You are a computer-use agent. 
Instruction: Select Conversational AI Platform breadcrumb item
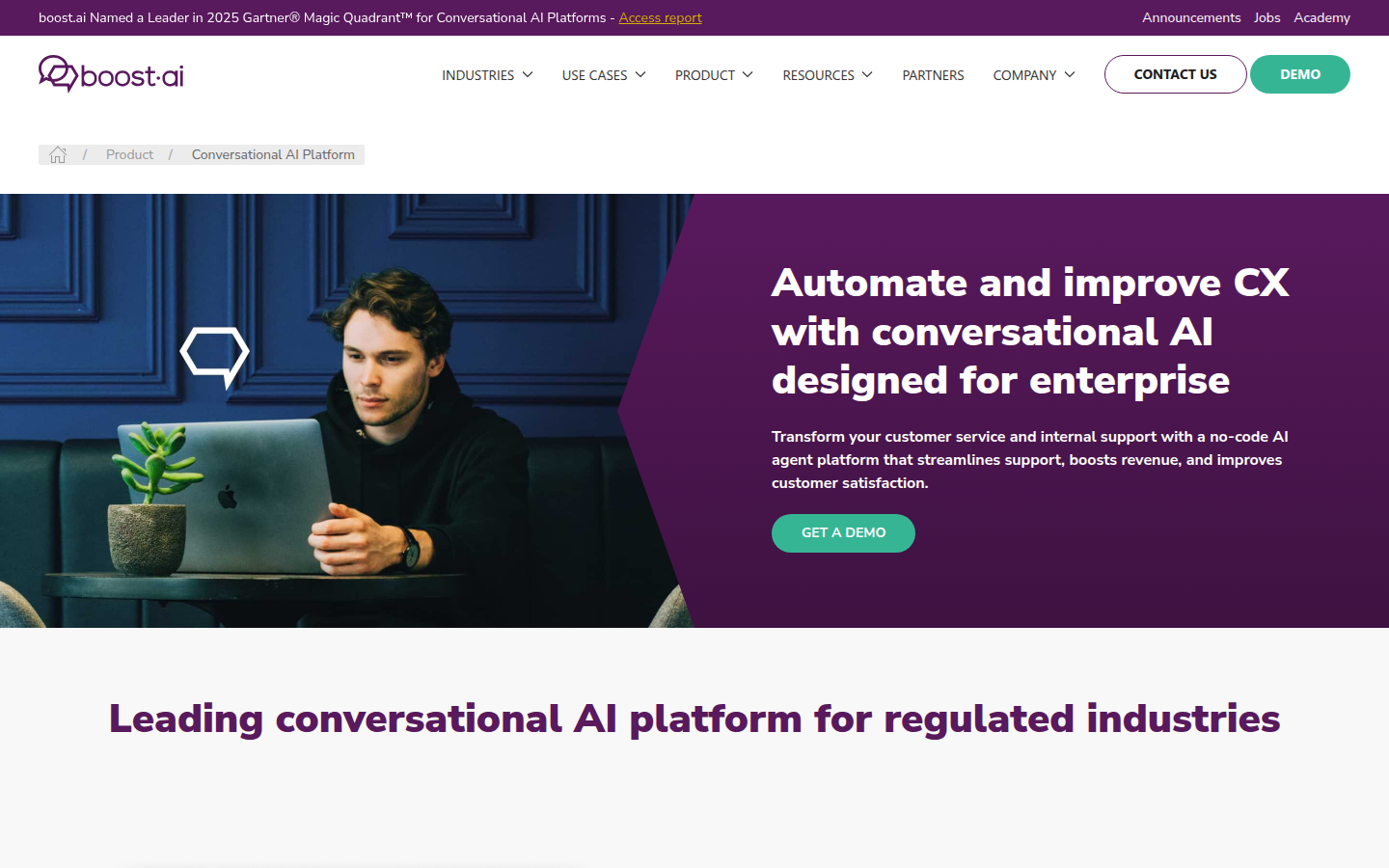tap(273, 154)
